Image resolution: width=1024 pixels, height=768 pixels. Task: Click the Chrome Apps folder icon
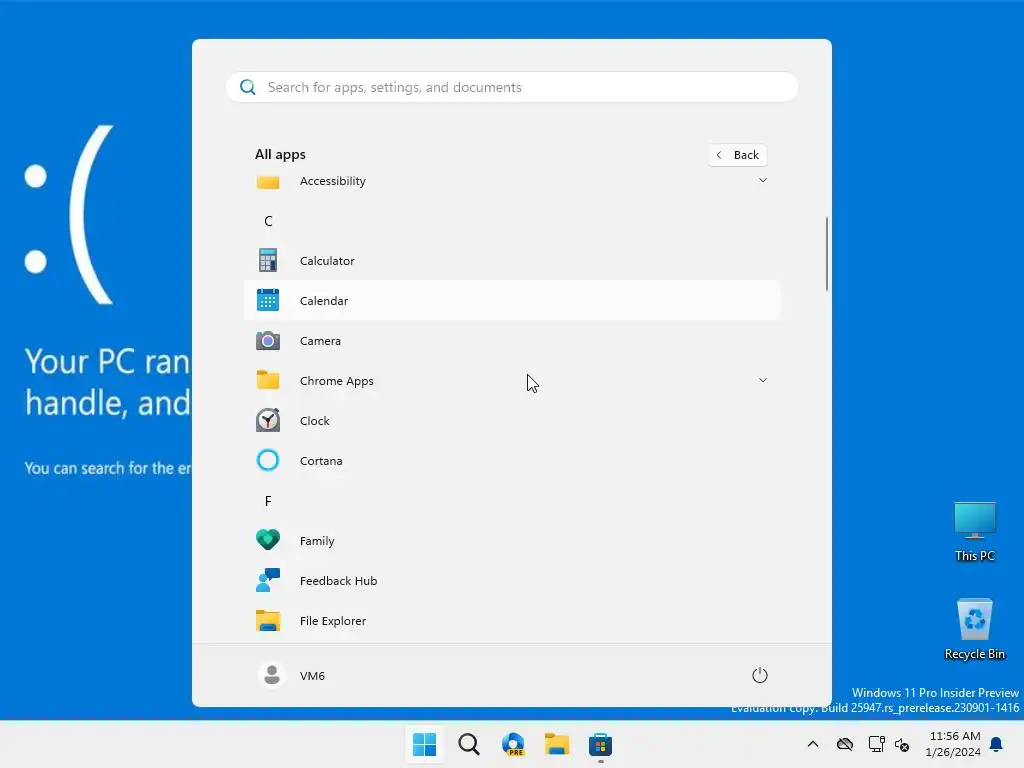point(268,380)
